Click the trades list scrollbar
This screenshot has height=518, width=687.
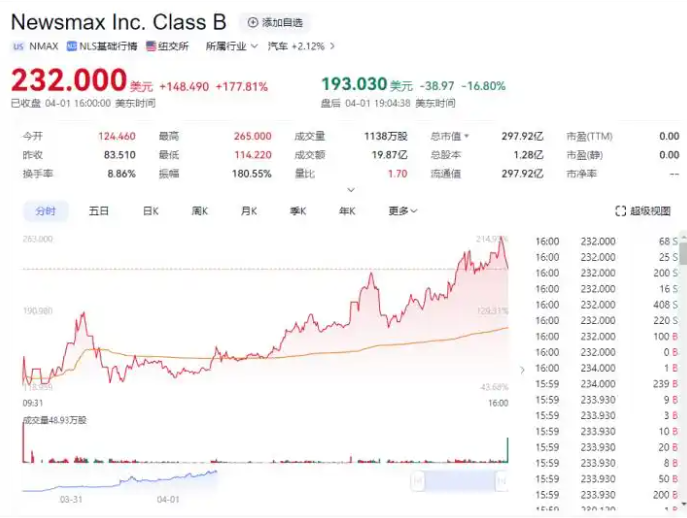(x=683, y=253)
